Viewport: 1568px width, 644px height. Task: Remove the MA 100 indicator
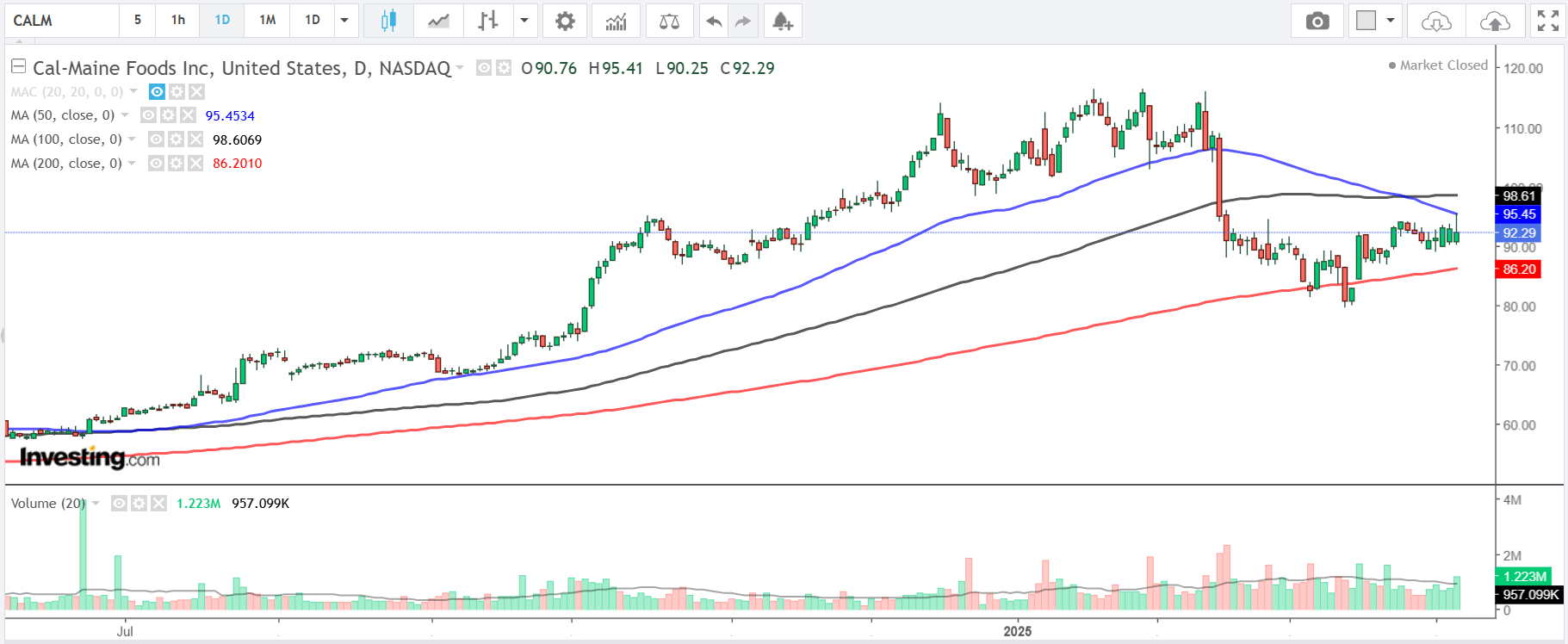tap(195, 139)
